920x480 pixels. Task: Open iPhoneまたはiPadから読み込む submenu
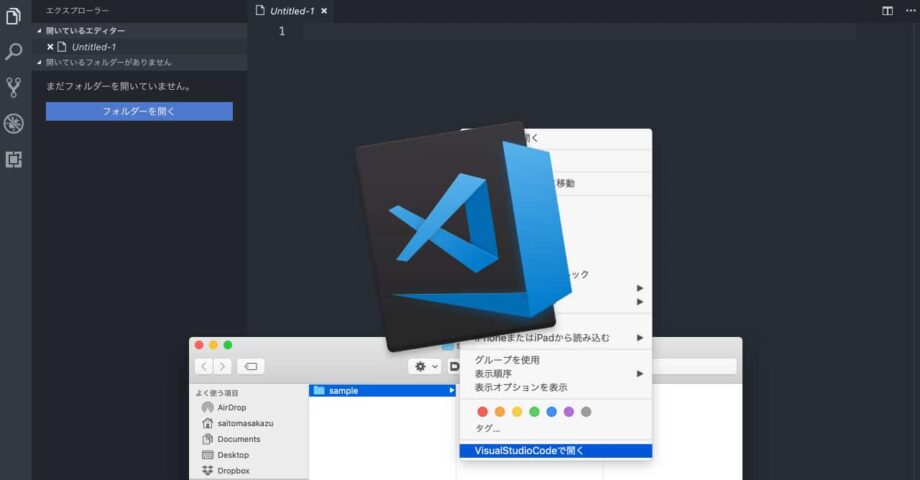pyautogui.click(x=556, y=338)
